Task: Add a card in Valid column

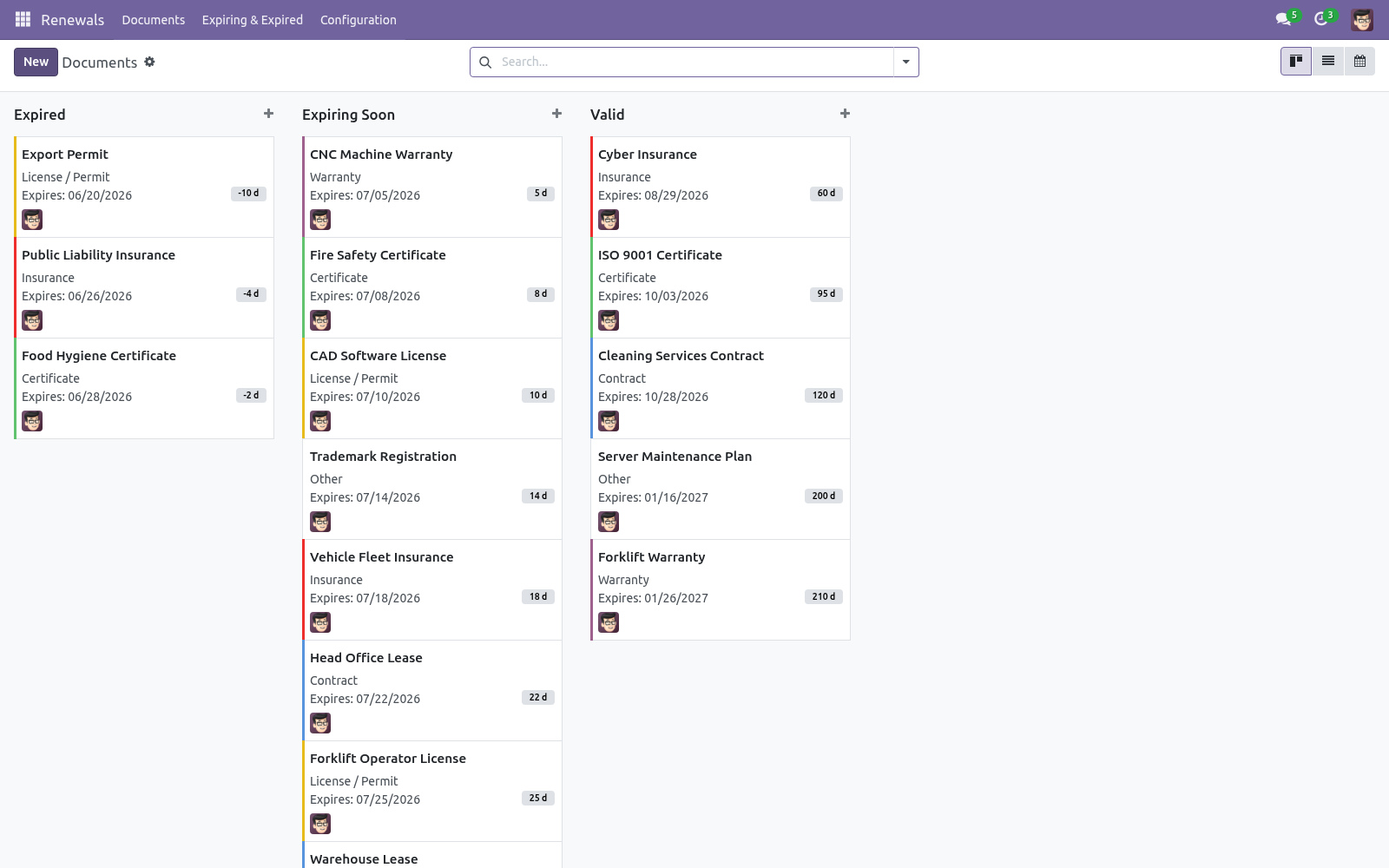Action: (845, 114)
